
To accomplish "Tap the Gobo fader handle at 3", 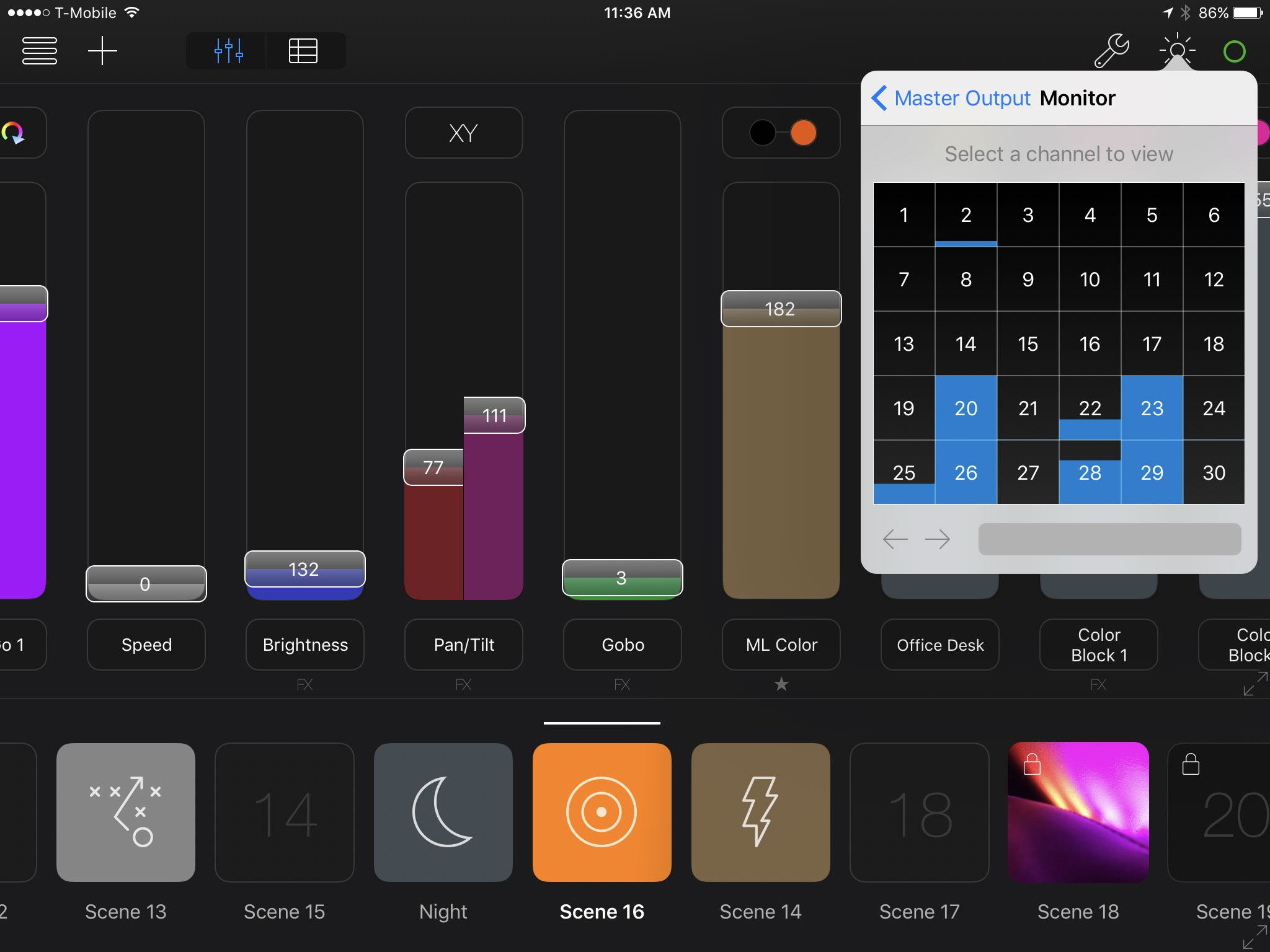I will (x=623, y=578).
